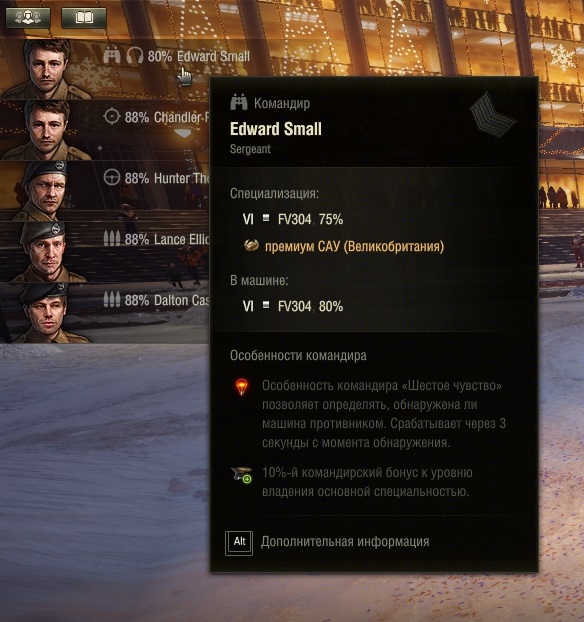Click the Edward Small name label in crew list
584x622 pixels.
click(213, 56)
